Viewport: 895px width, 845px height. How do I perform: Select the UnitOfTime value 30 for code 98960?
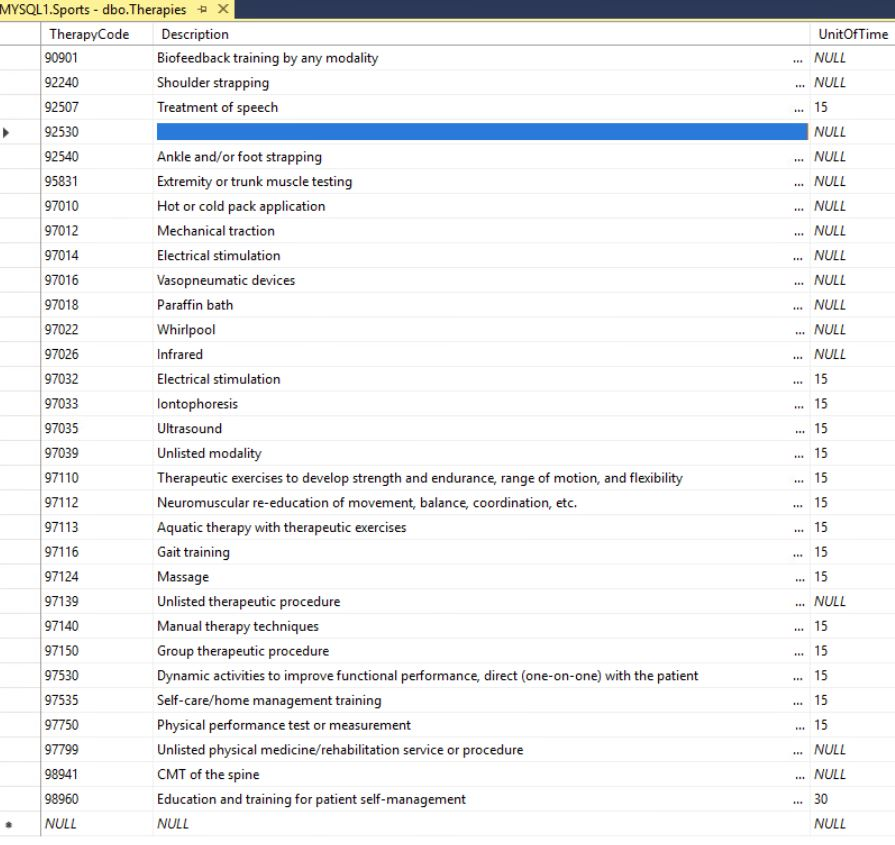845,799
